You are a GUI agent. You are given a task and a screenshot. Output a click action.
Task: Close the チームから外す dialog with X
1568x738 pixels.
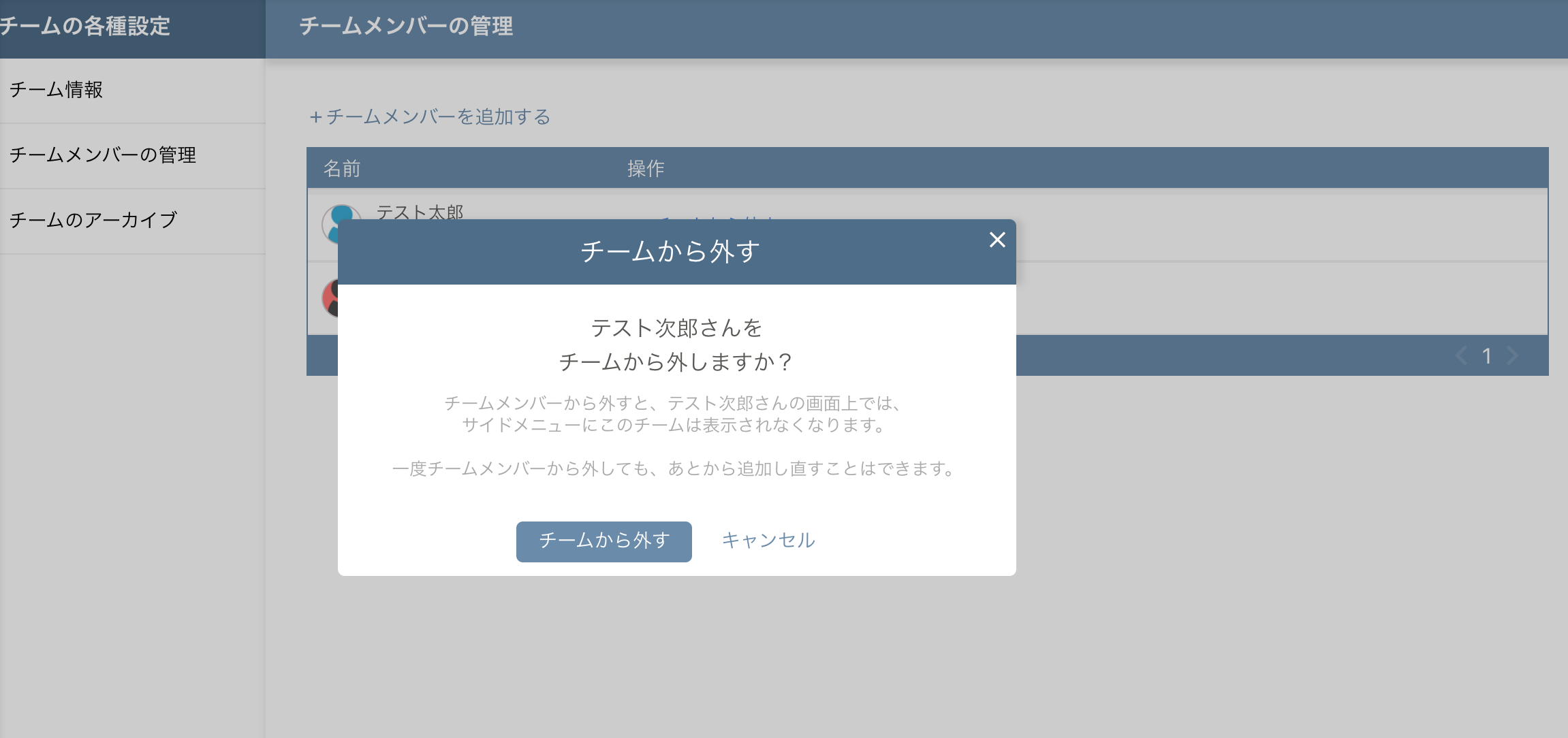coord(997,240)
